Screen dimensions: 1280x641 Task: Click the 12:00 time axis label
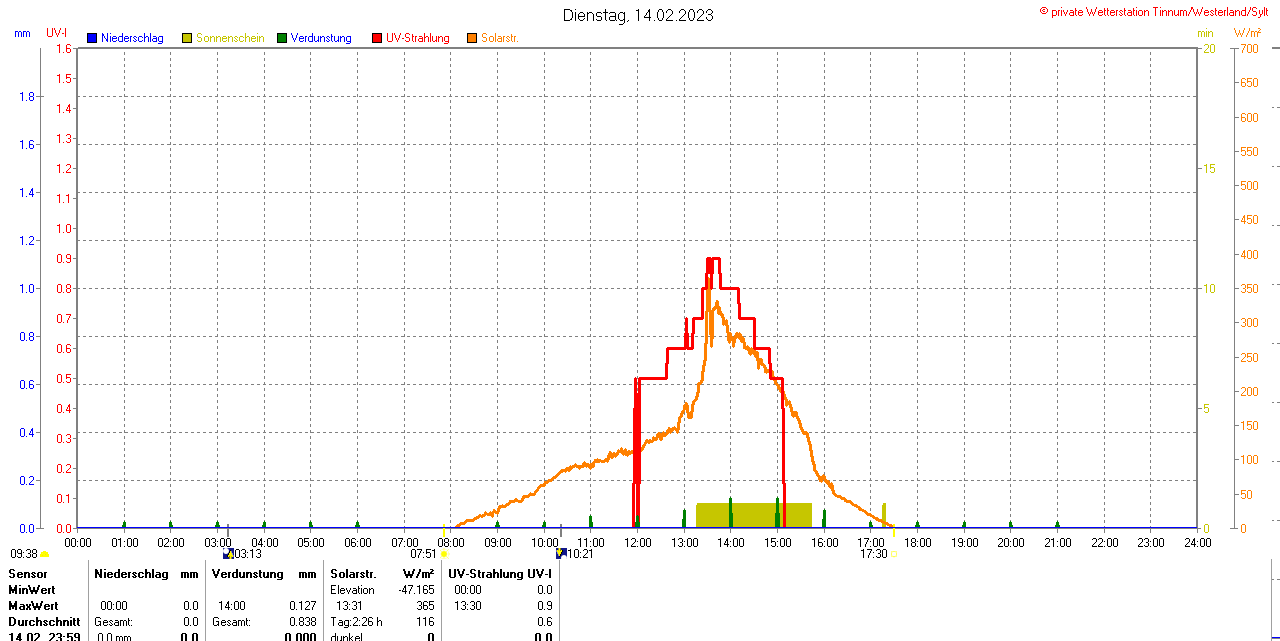click(637, 542)
